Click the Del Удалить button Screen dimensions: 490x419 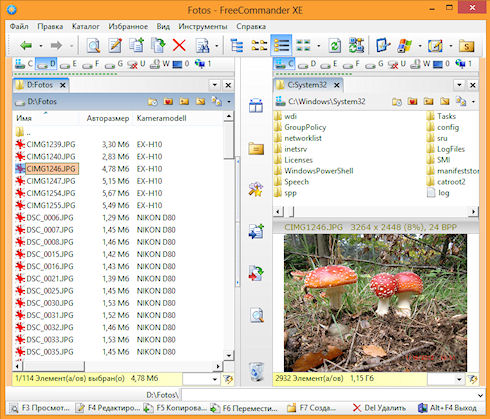(x=380, y=408)
